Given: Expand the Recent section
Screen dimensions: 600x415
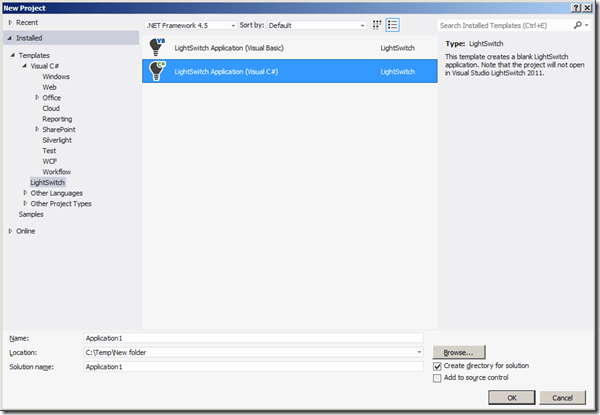Looking at the screenshot, I should point(10,23).
